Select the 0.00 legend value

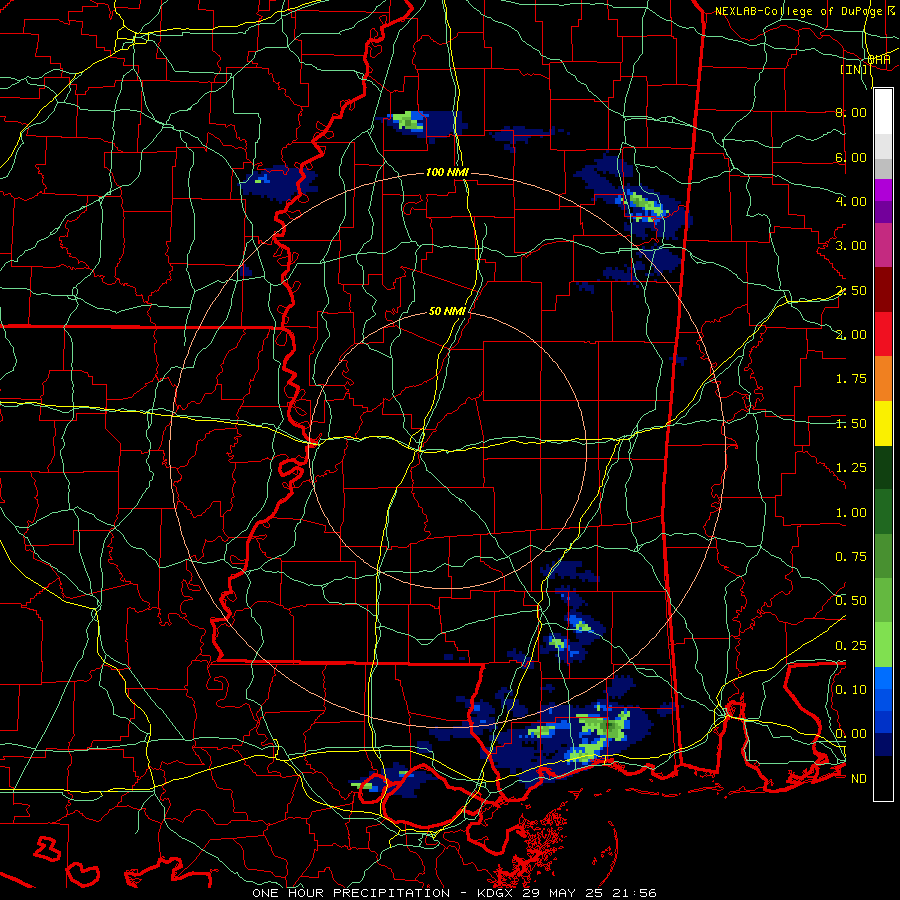pos(851,734)
